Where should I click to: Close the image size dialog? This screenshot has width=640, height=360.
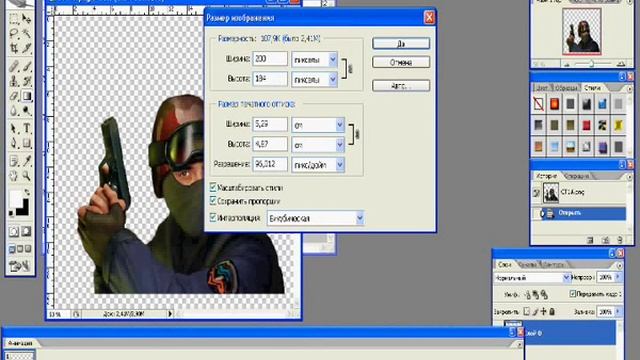[x=429, y=18]
